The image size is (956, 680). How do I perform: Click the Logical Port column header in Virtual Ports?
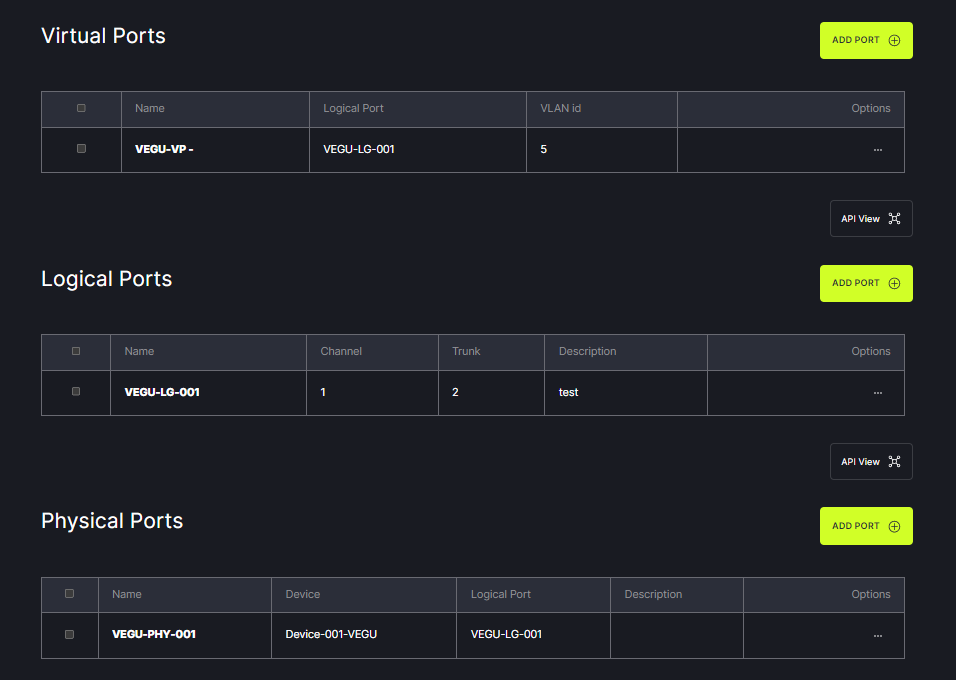[x=353, y=108]
